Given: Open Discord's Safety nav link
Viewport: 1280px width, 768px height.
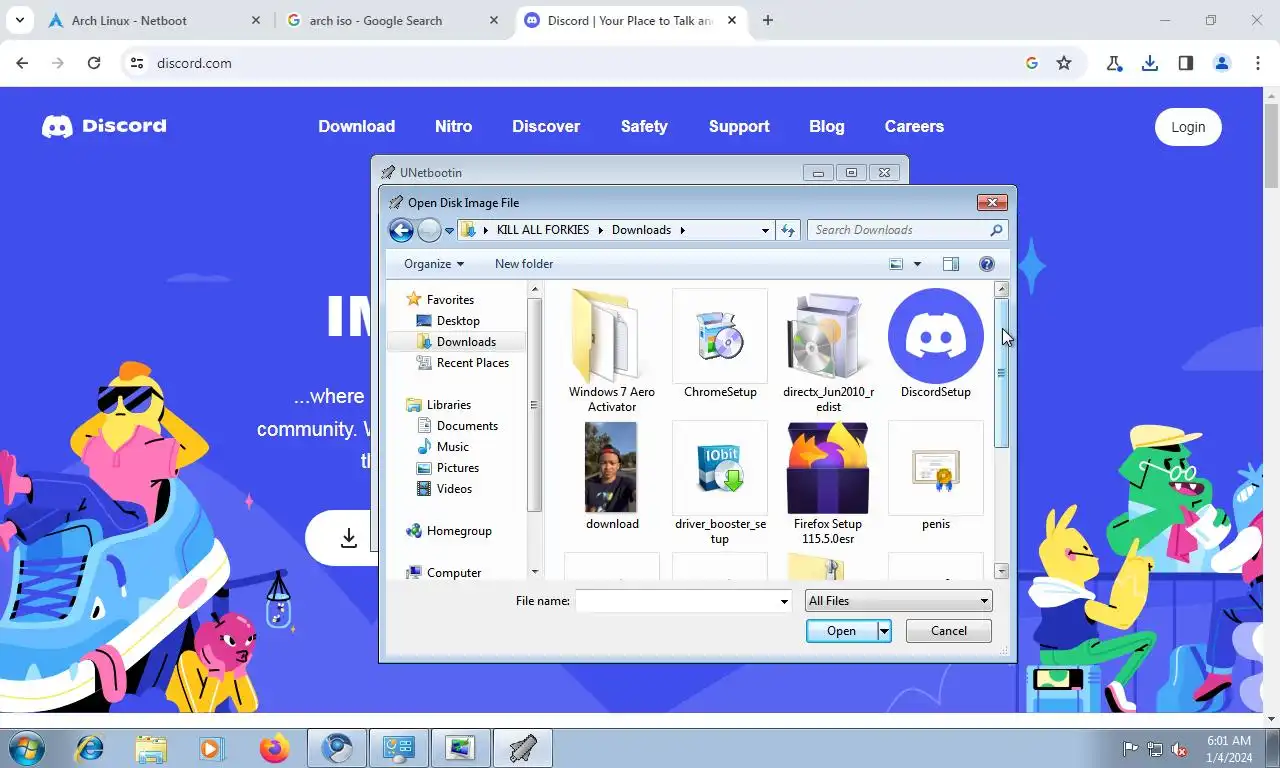Looking at the screenshot, I should [x=644, y=126].
